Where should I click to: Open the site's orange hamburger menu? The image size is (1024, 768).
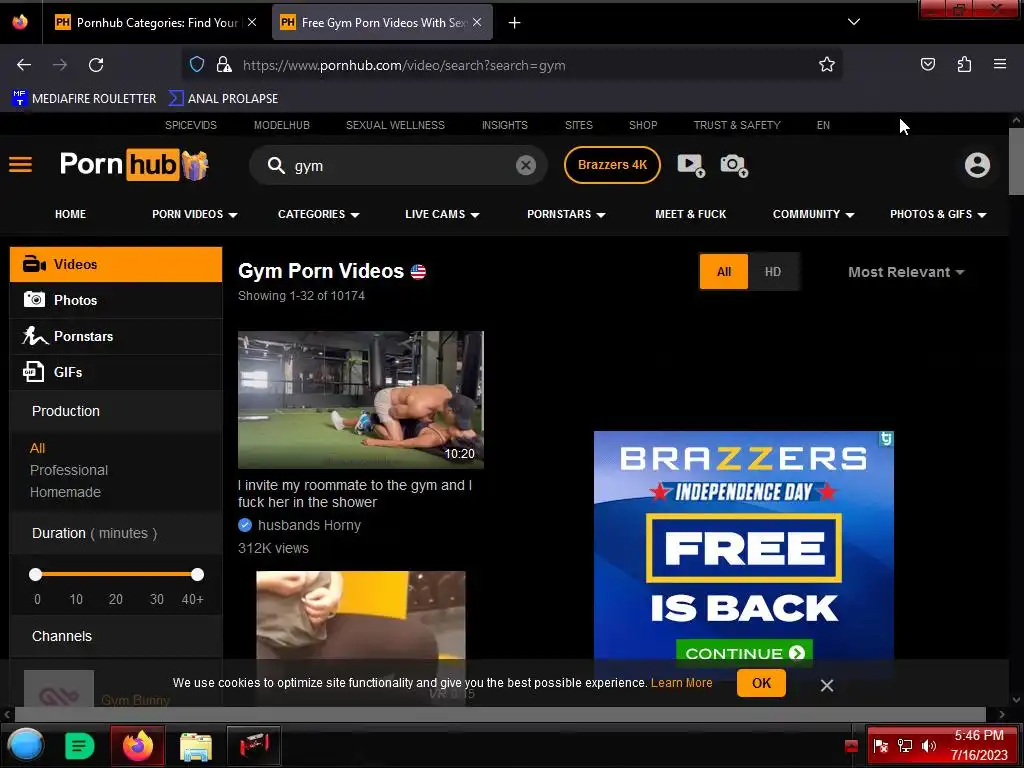(x=20, y=165)
